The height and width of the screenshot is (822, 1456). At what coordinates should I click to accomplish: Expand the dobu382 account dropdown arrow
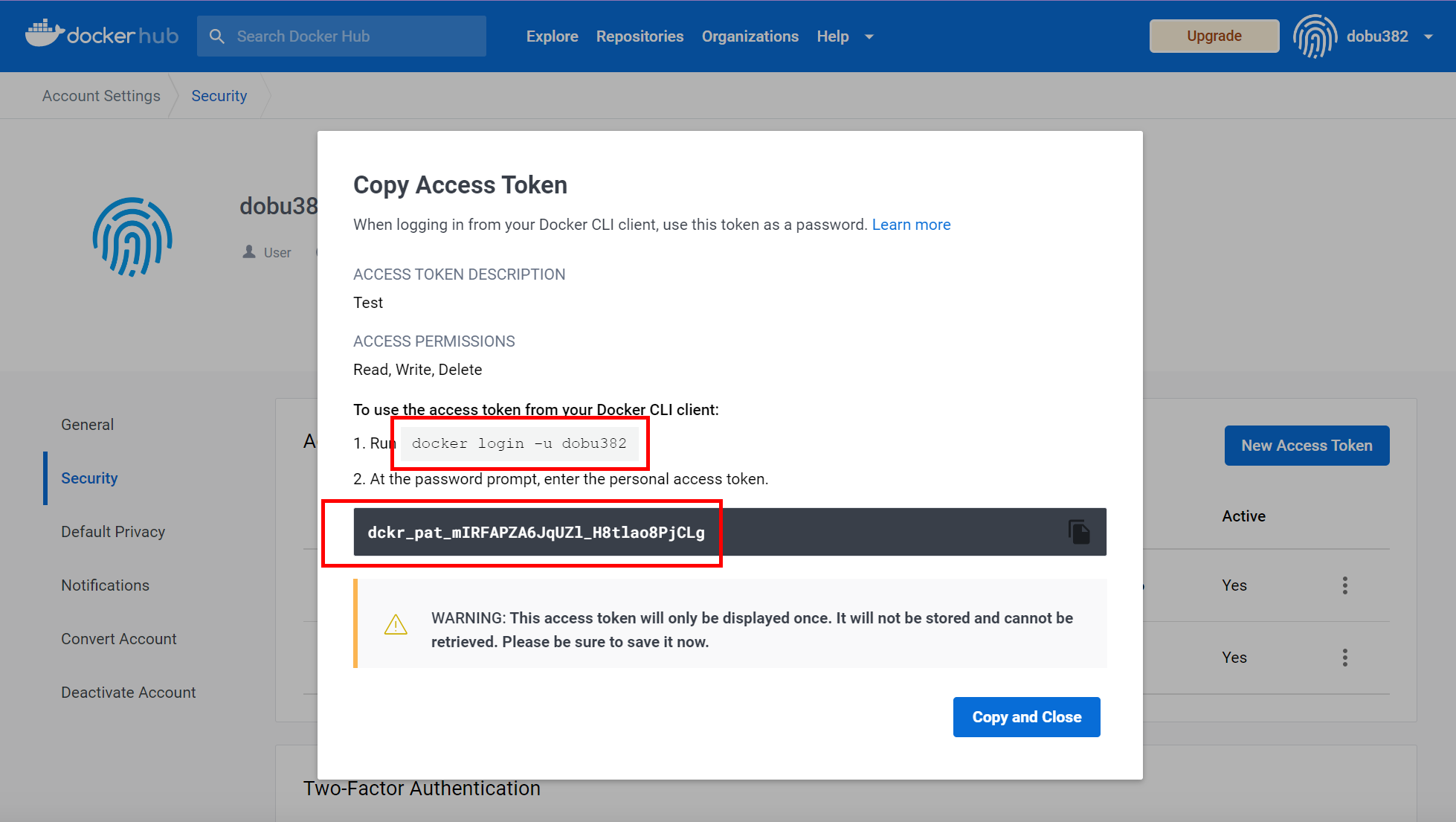click(x=1428, y=36)
